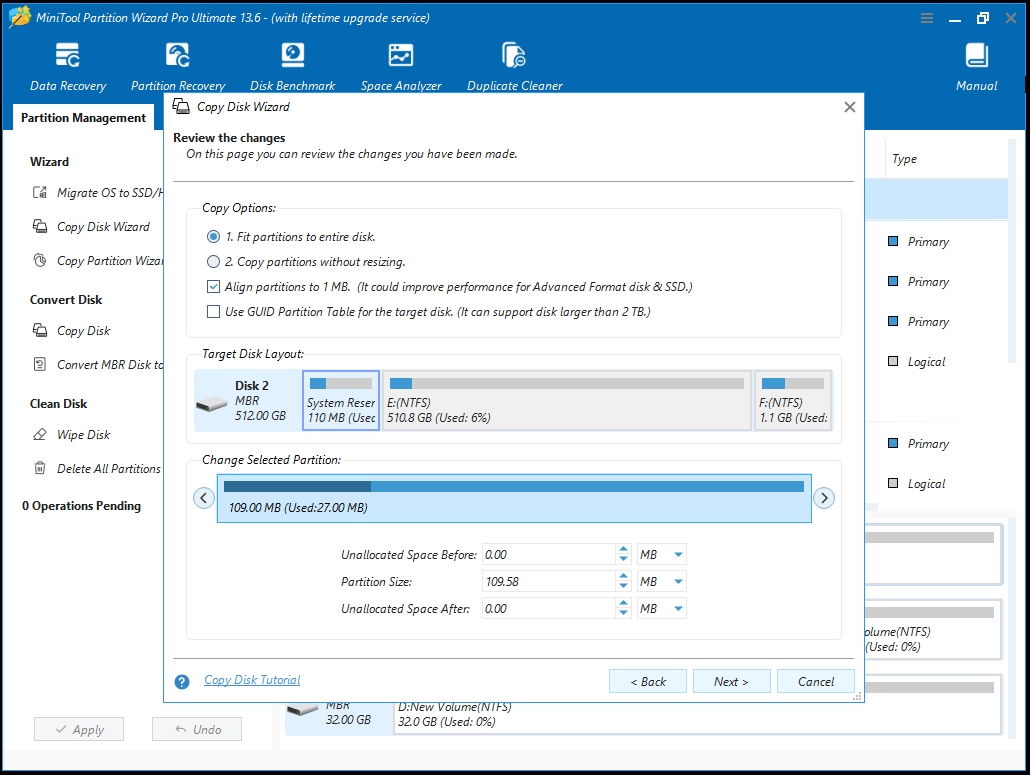Image resolution: width=1030 pixels, height=775 pixels.
Task: Open Data Recovery tool
Action: click(x=68, y=67)
